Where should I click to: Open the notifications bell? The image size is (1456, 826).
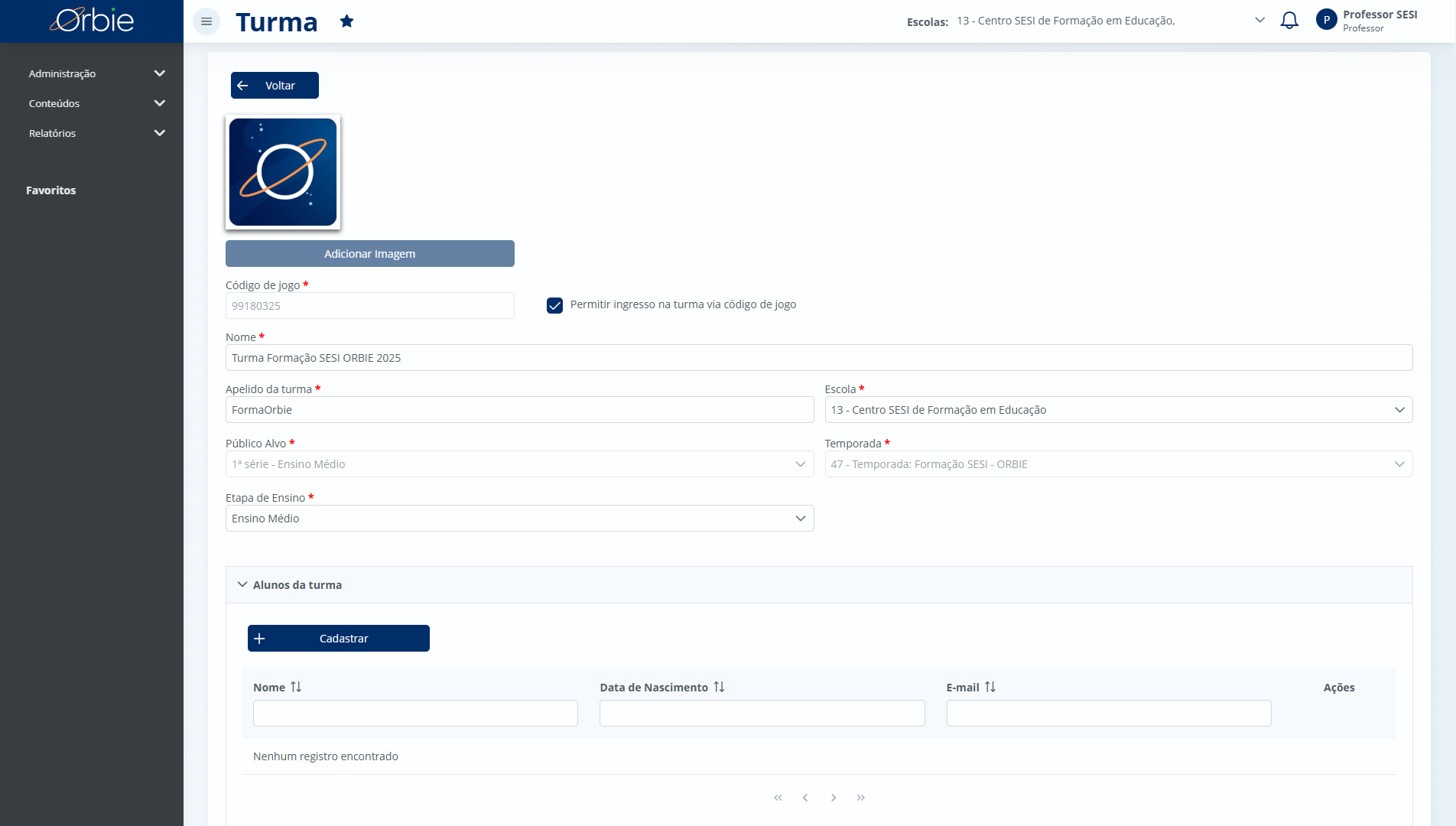pyautogui.click(x=1289, y=21)
